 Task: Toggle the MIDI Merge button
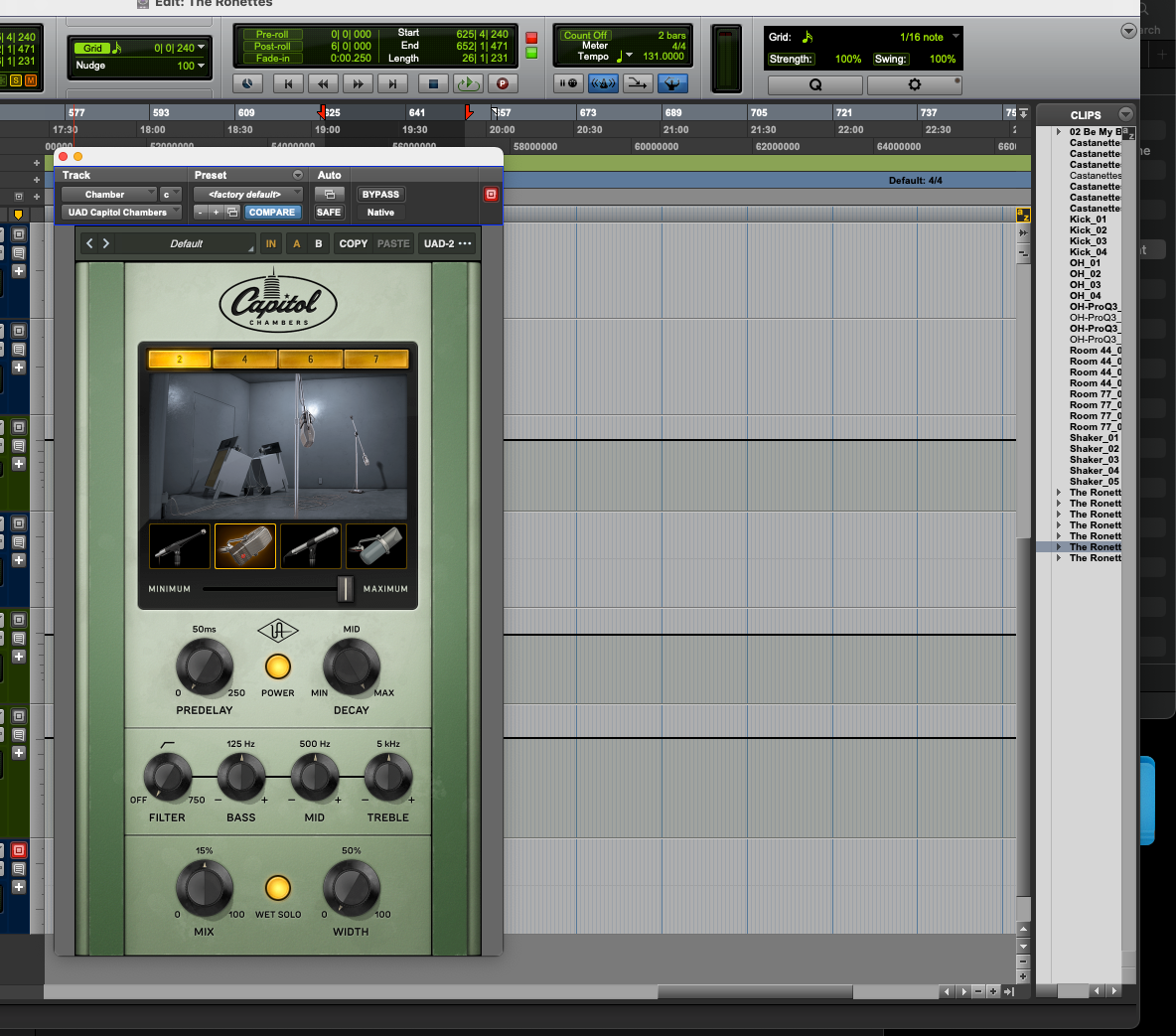(x=638, y=83)
